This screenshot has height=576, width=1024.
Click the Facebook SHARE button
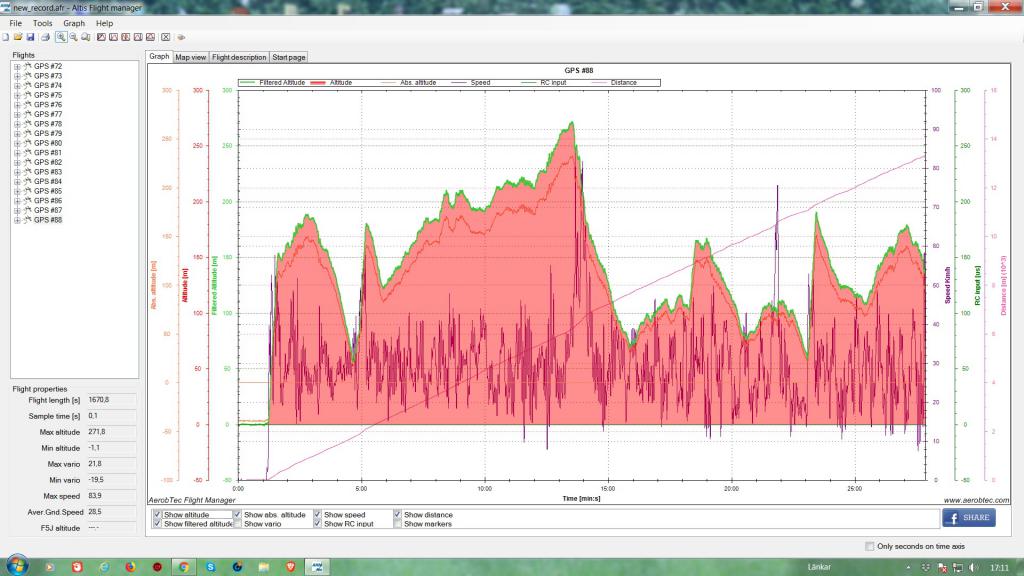pos(968,518)
